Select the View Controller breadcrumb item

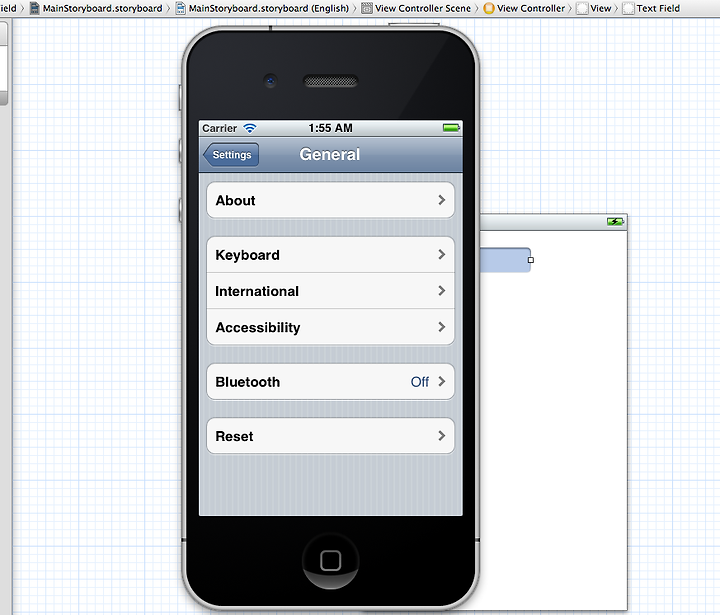531,8
